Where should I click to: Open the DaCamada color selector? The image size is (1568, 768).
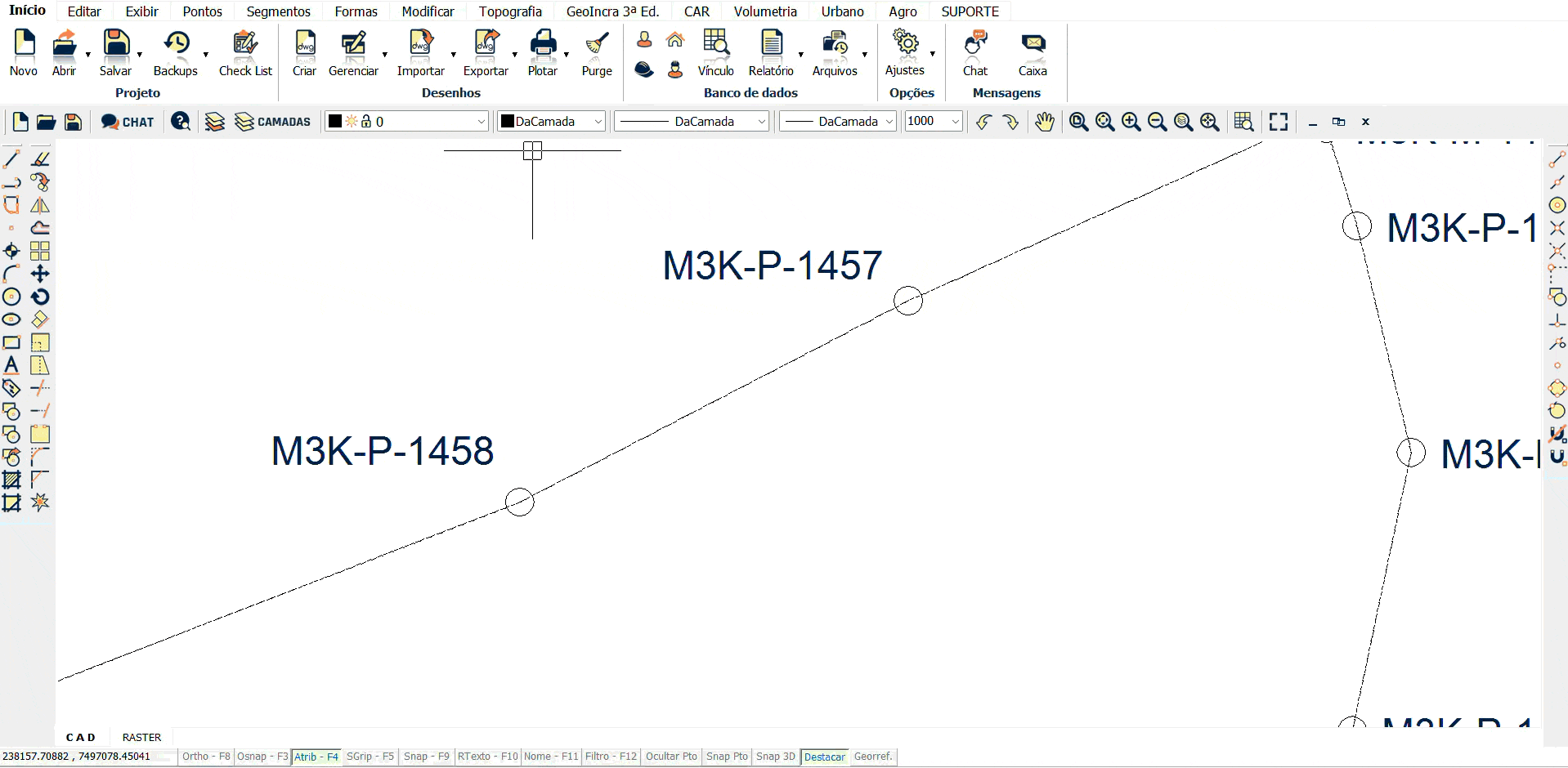[x=552, y=122]
